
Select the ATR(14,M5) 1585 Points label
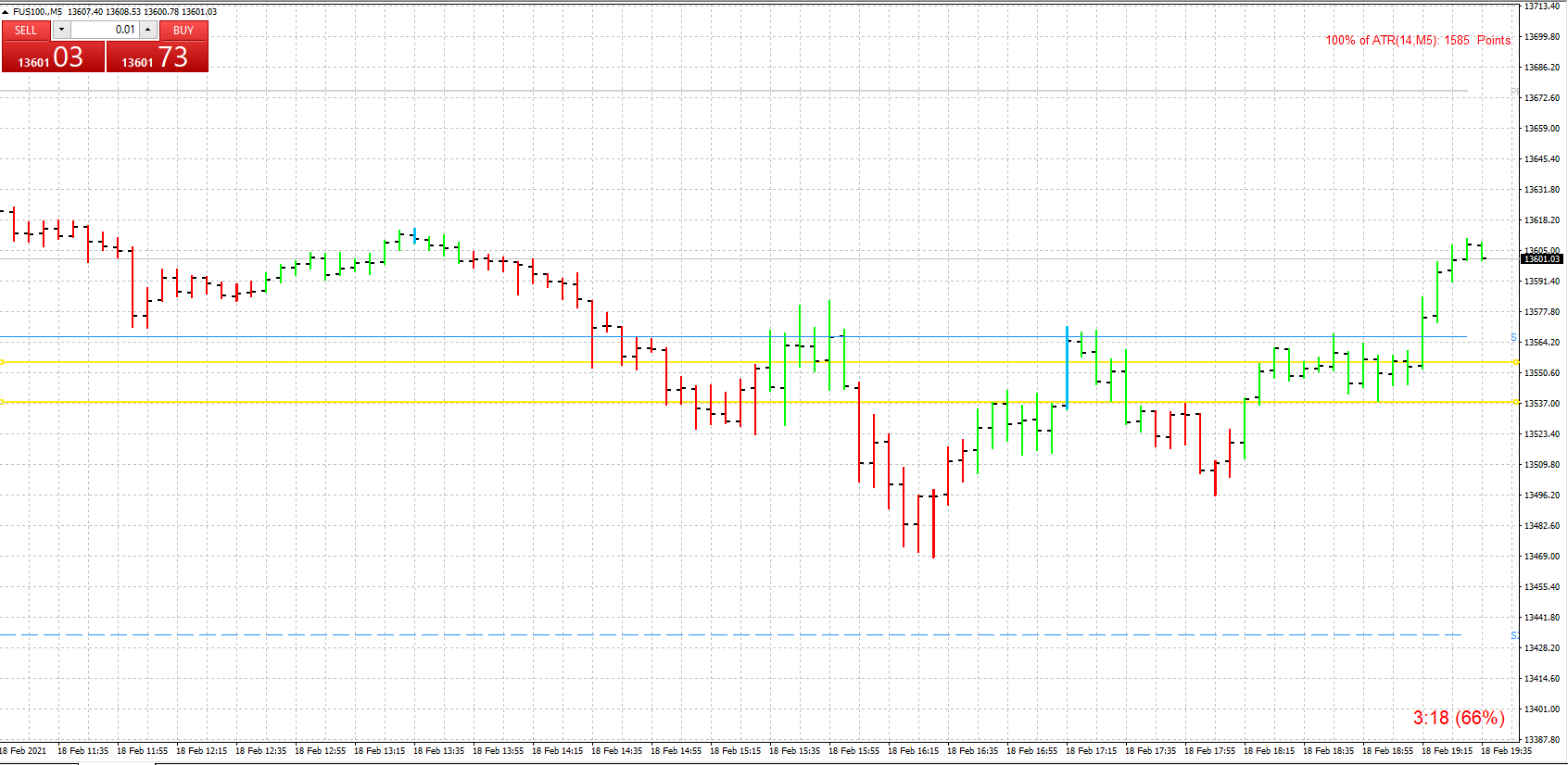pyautogui.click(x=1418, y=40)
